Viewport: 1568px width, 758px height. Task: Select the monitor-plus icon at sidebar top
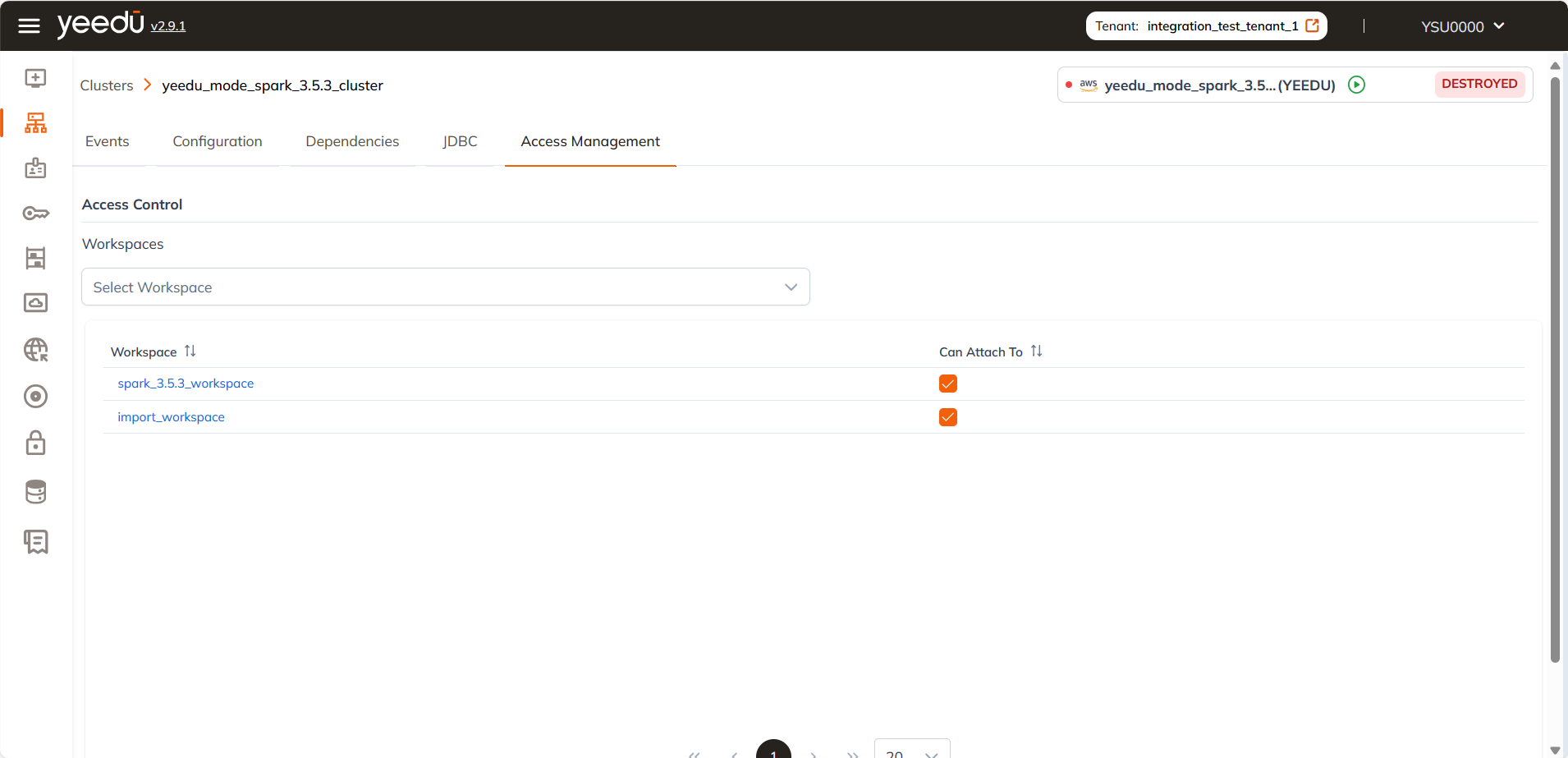pos(34,77)
